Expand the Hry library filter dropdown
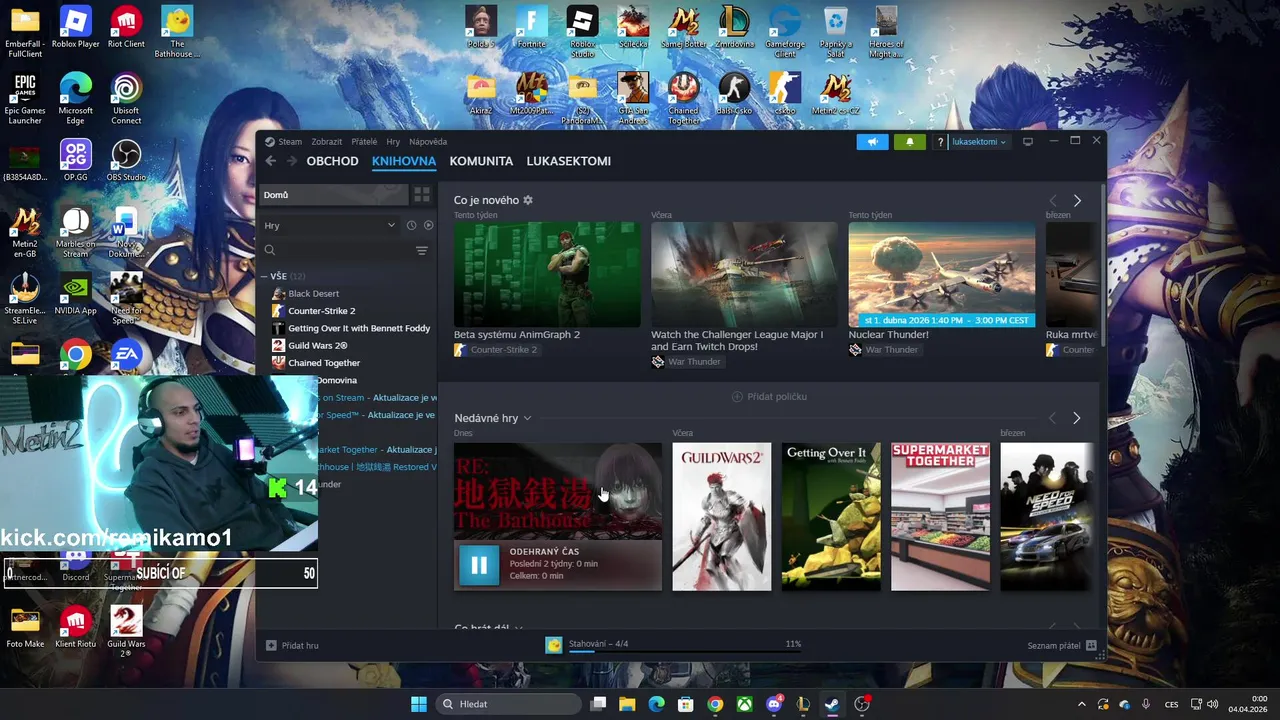Image resolution: width=1280 pixels, height=720 pixels. tap(329, 225)
